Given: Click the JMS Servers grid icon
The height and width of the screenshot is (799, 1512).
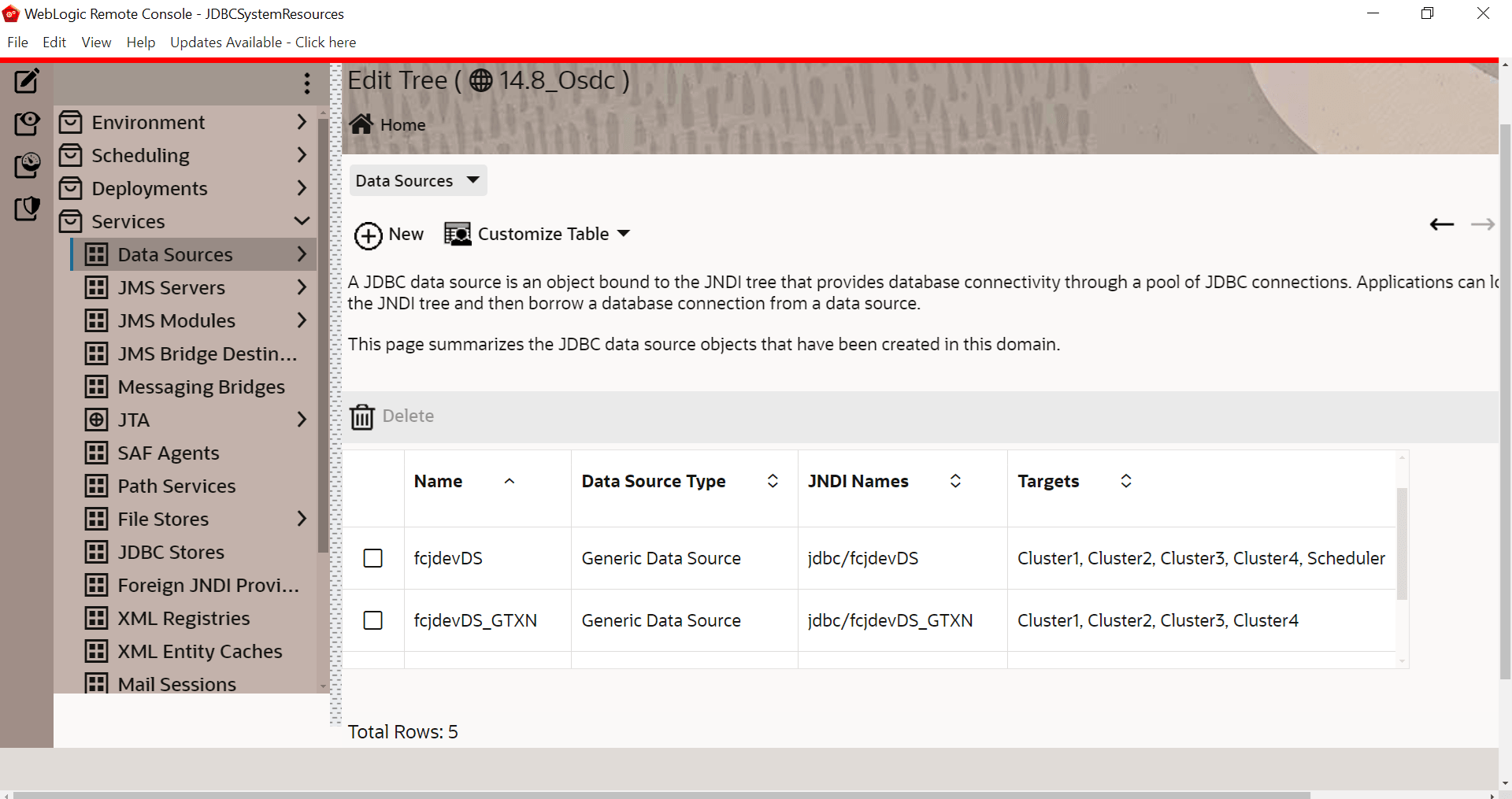Looking at the screenshot, I should tap(96, 287).
